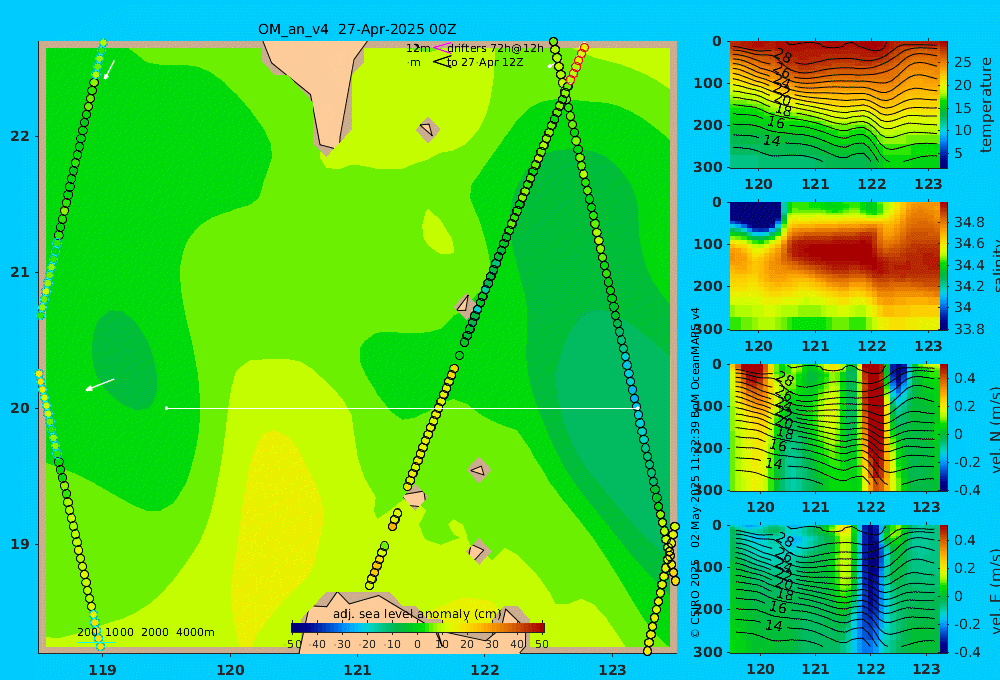The height and width of the screenshot is (680, 1000).
Task: Click longitude label '122' below the map
Action: click(485, 670)
